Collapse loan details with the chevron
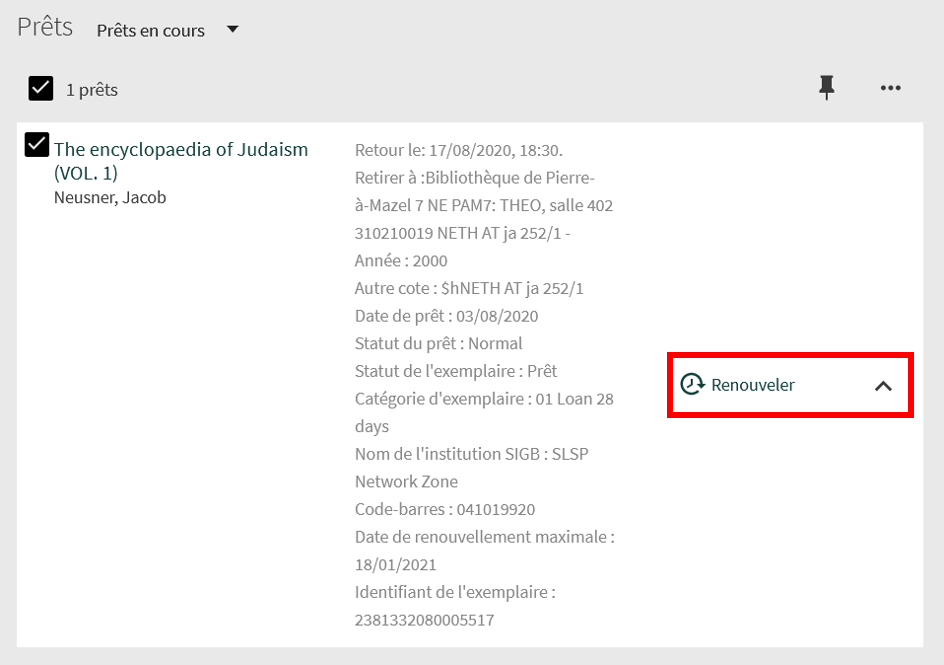This screenshot has width=944, height=665. pos(883,385)
